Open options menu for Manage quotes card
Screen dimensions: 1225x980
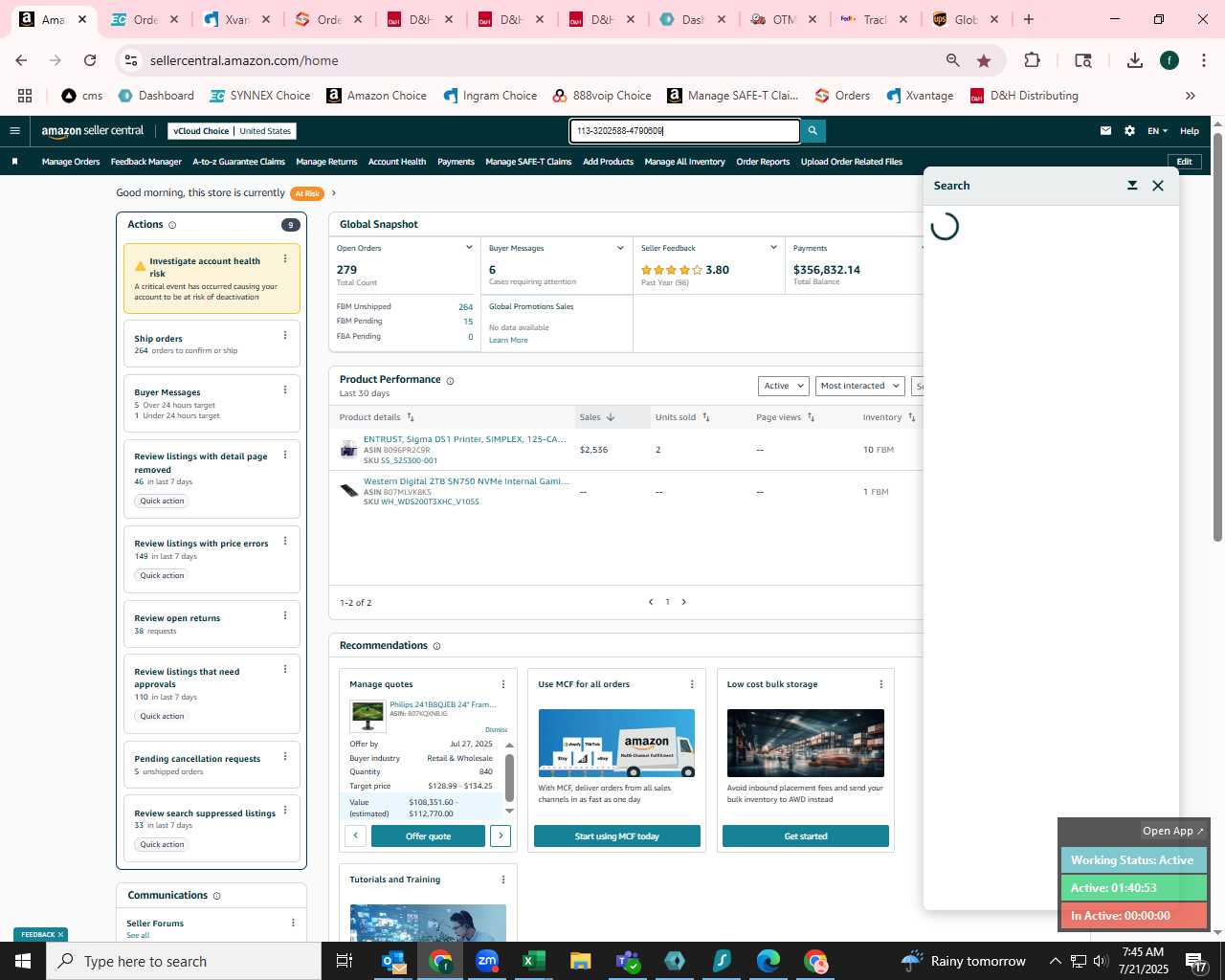[x=503, y=684]
